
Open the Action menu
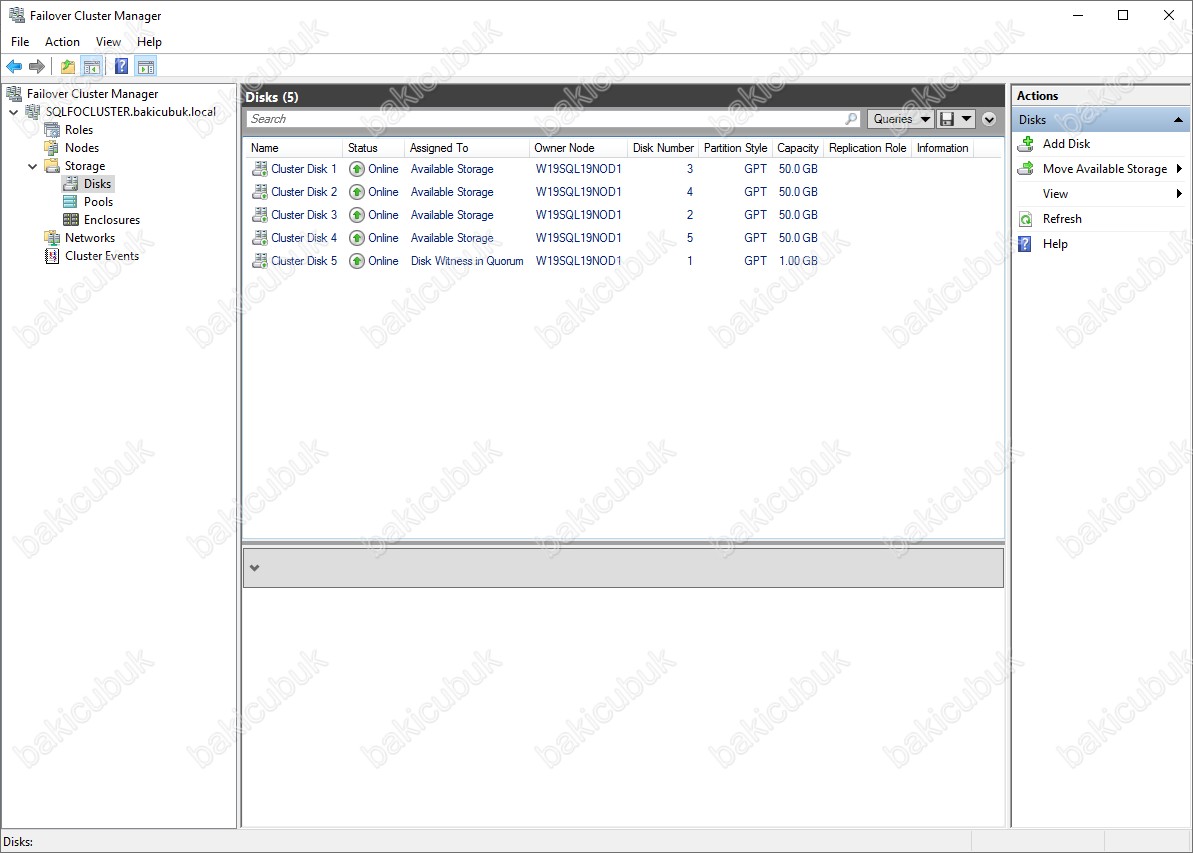[62, 42]
